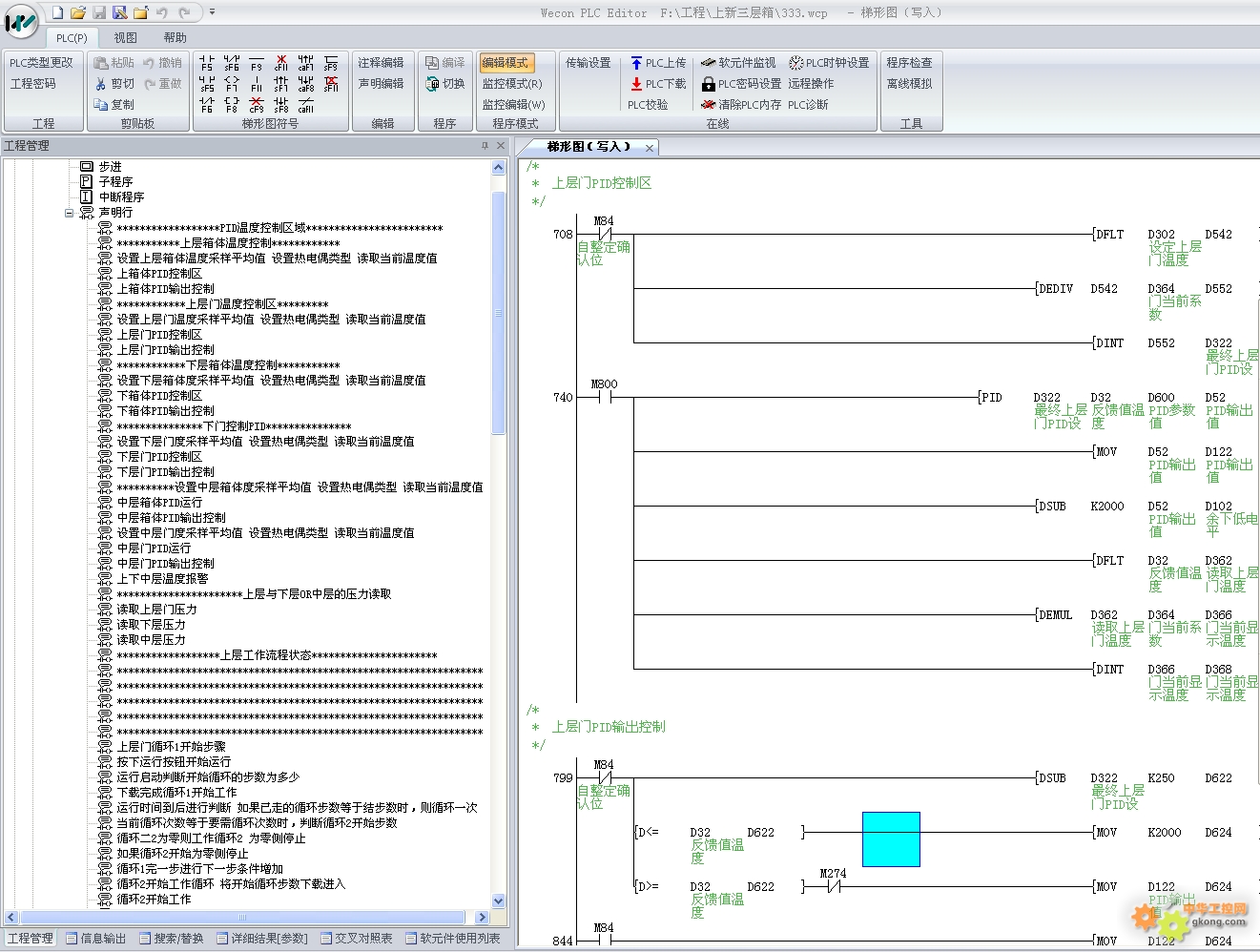
Task: Select the cyan cursor block in ladder
Action: click(x=891, y=839)
